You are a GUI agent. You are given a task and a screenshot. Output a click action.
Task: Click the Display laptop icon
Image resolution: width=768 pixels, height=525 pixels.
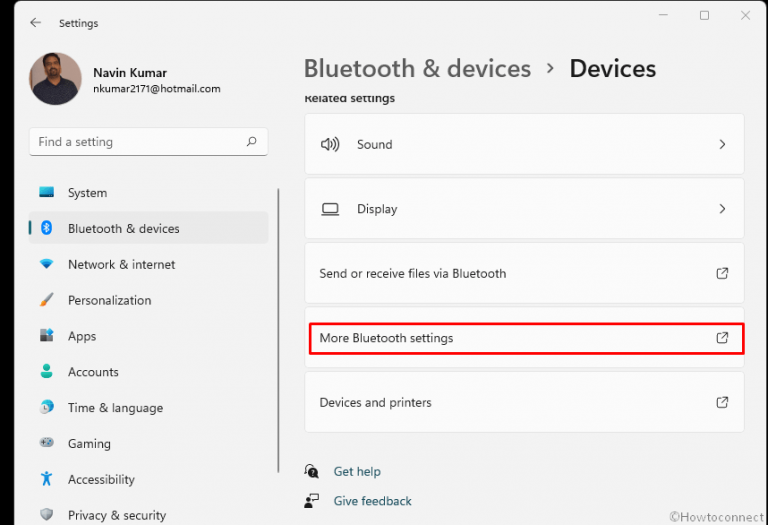coord(330,209)
